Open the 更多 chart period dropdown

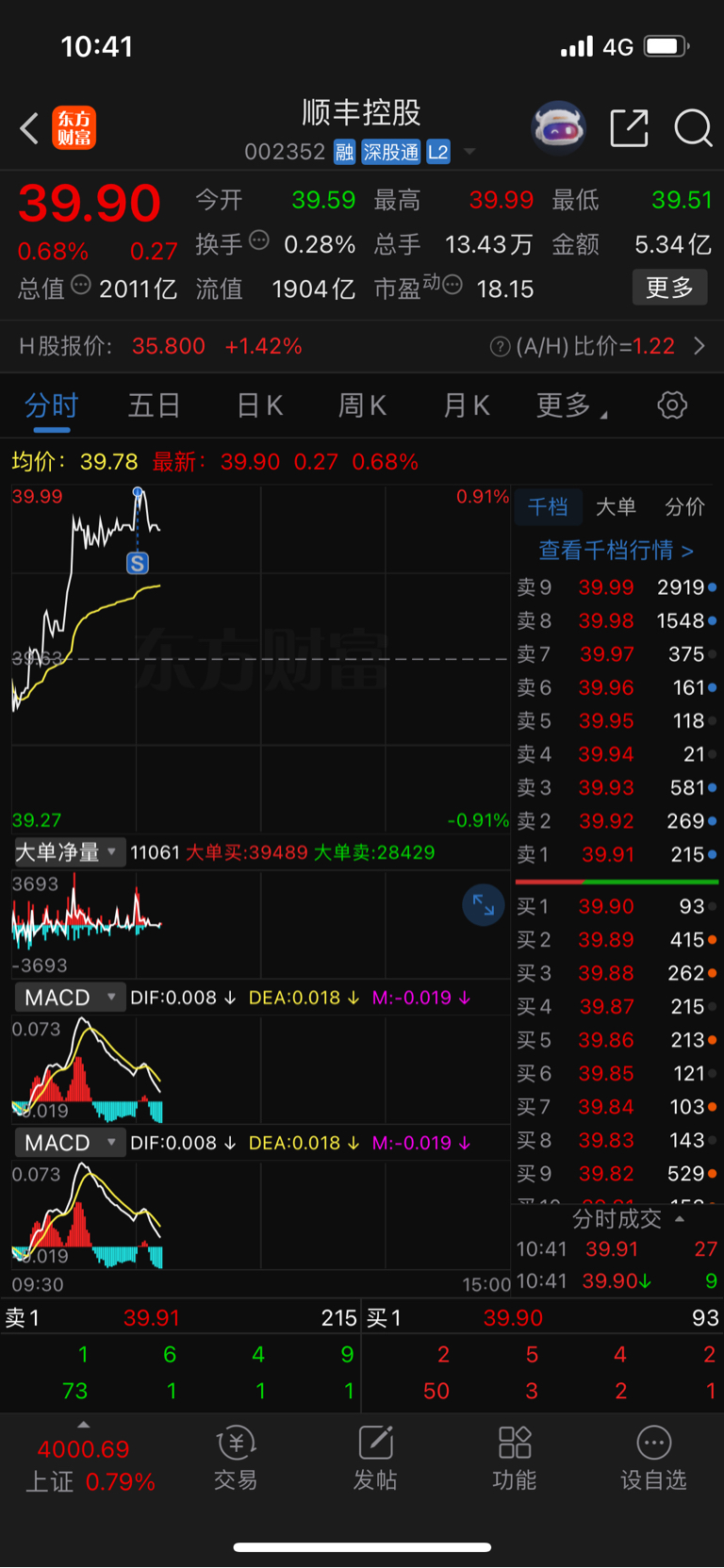coord(571,406)
